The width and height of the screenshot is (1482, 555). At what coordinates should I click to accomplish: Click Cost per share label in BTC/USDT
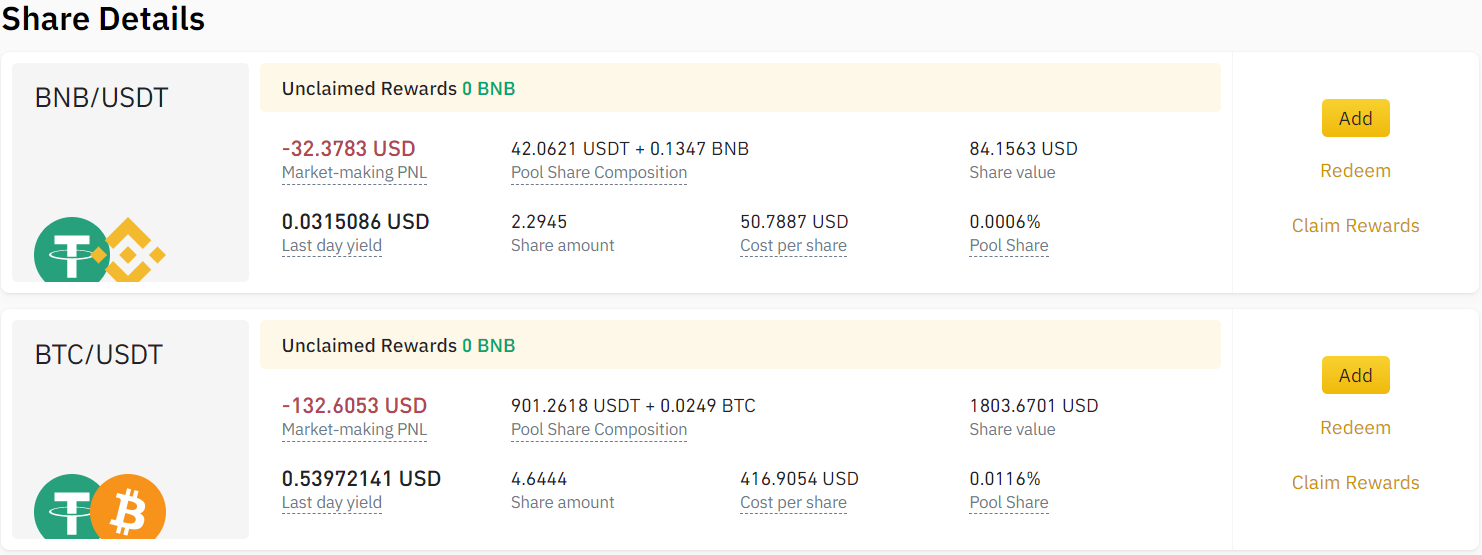click(793, 503)
